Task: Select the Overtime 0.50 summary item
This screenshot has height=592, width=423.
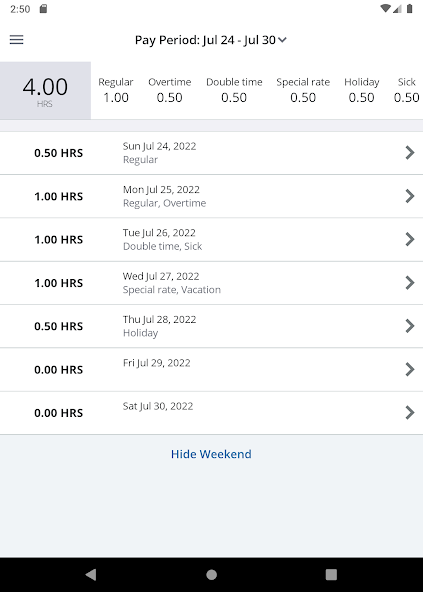Action: point(170,90)
